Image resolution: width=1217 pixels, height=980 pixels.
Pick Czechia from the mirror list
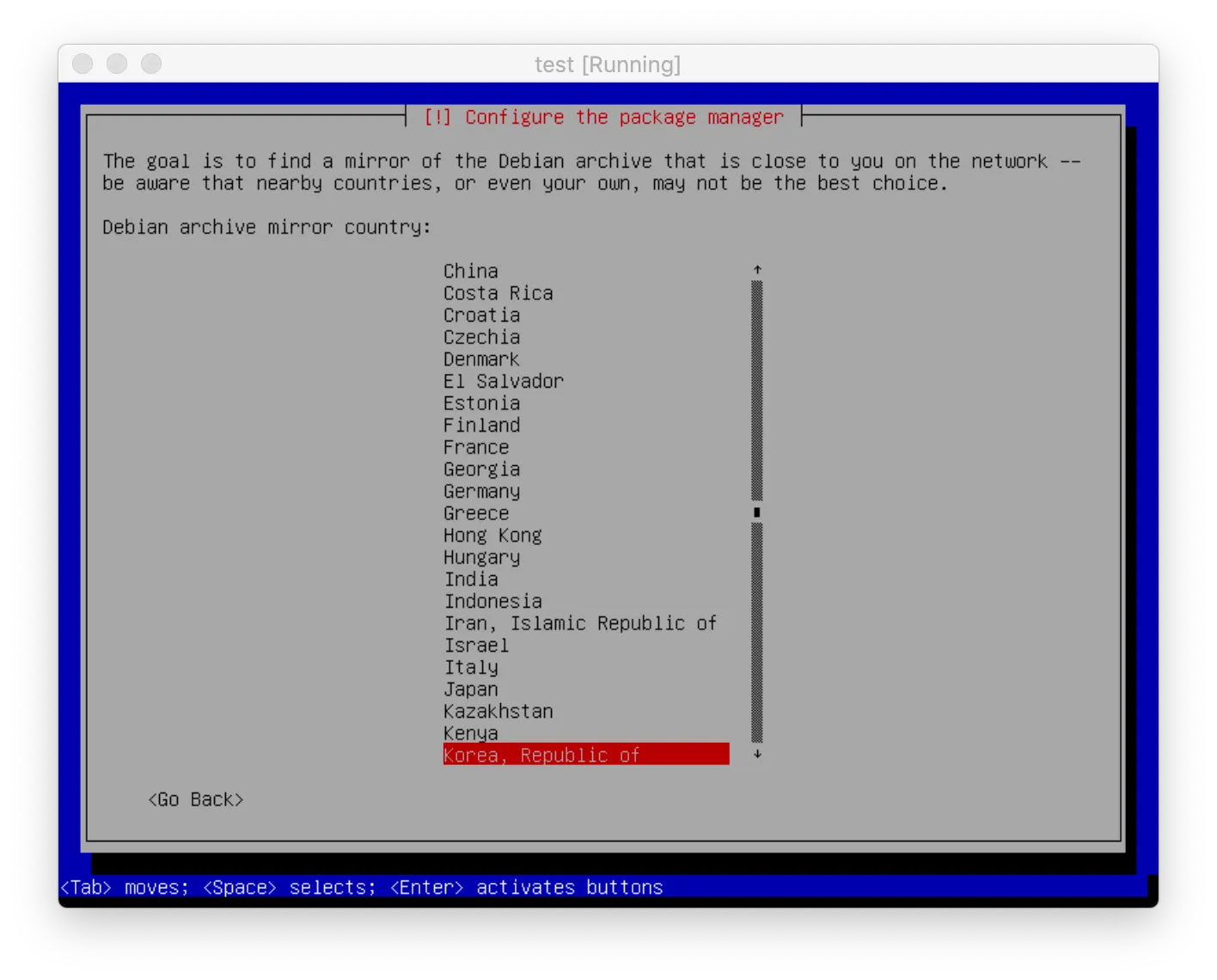482,337
